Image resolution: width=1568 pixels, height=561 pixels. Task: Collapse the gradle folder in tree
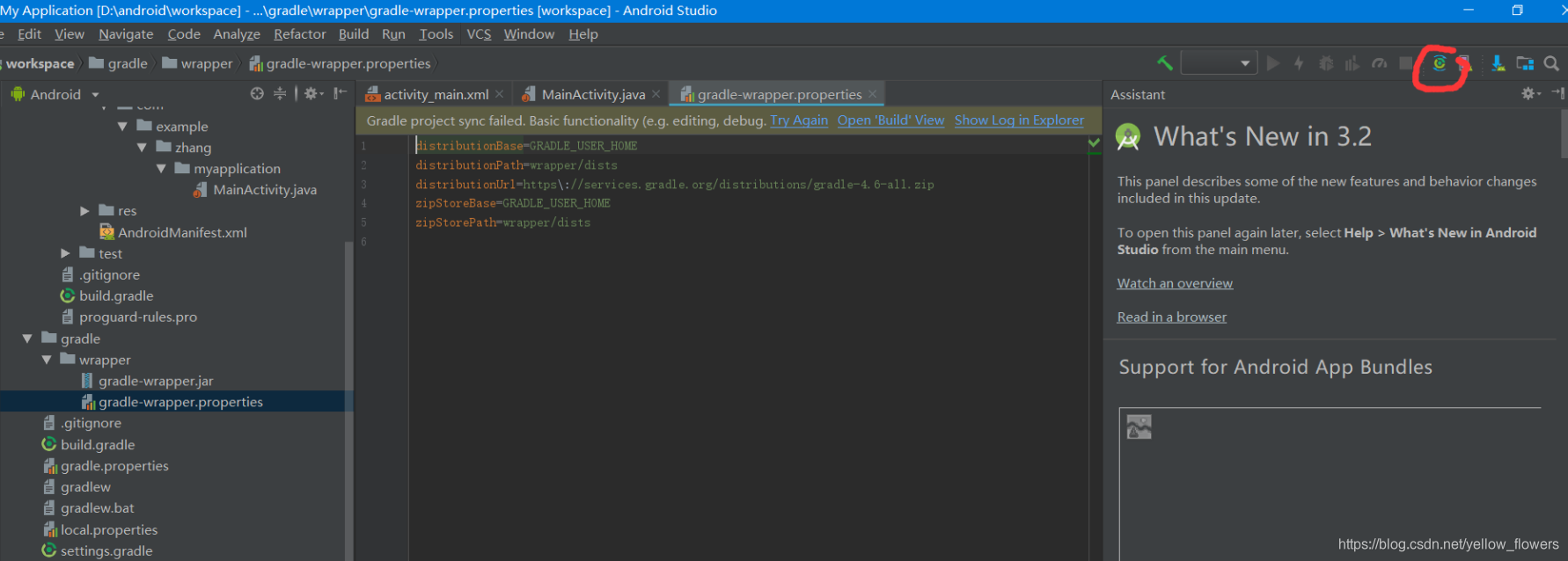(27, 339)
